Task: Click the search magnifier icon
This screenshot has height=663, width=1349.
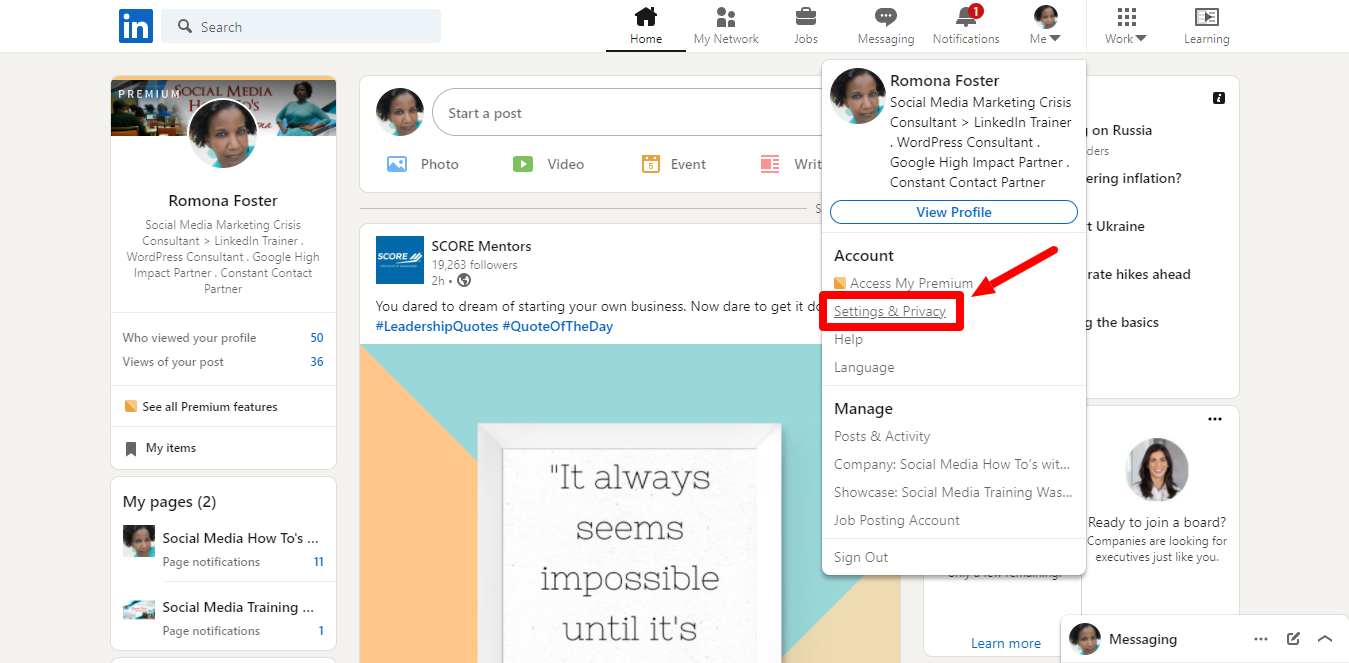Action: click(x=185, y=27)
